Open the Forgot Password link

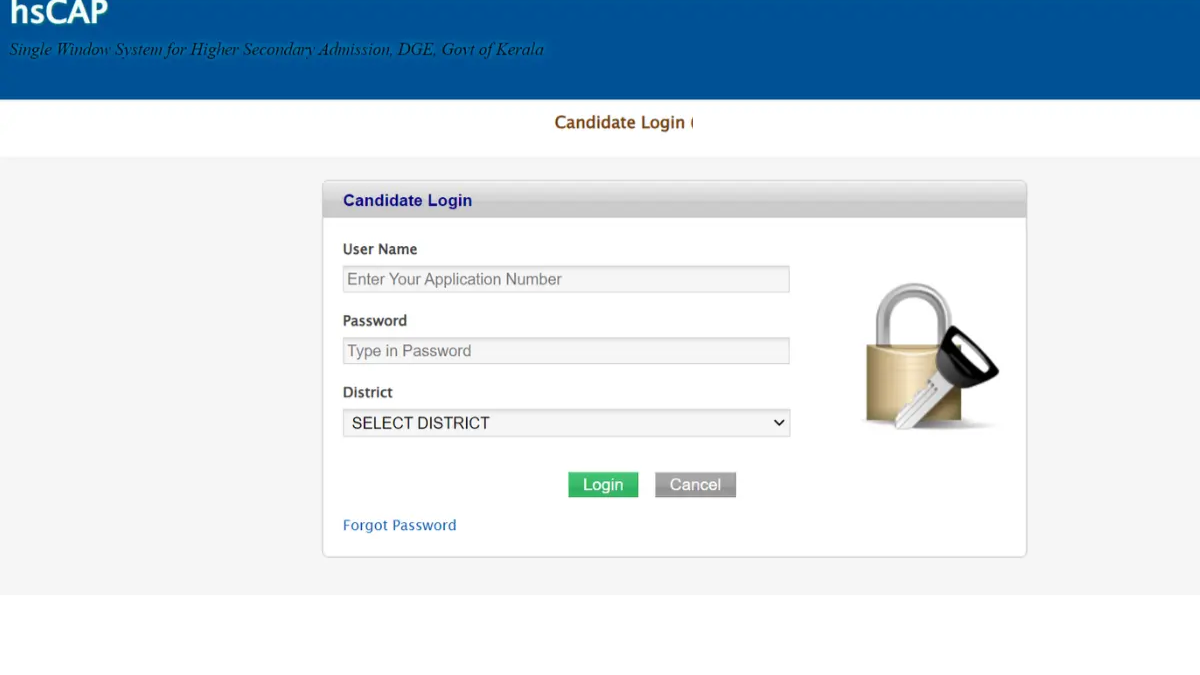point(399,525)
